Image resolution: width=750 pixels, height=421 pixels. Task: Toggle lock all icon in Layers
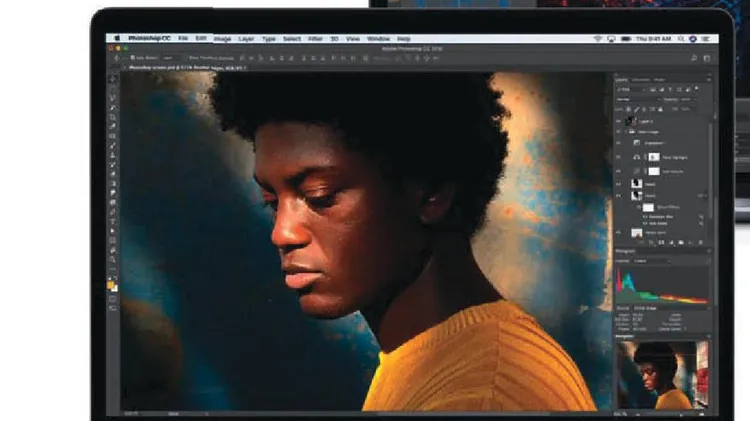pyautogui.click(x=660, y=109)
